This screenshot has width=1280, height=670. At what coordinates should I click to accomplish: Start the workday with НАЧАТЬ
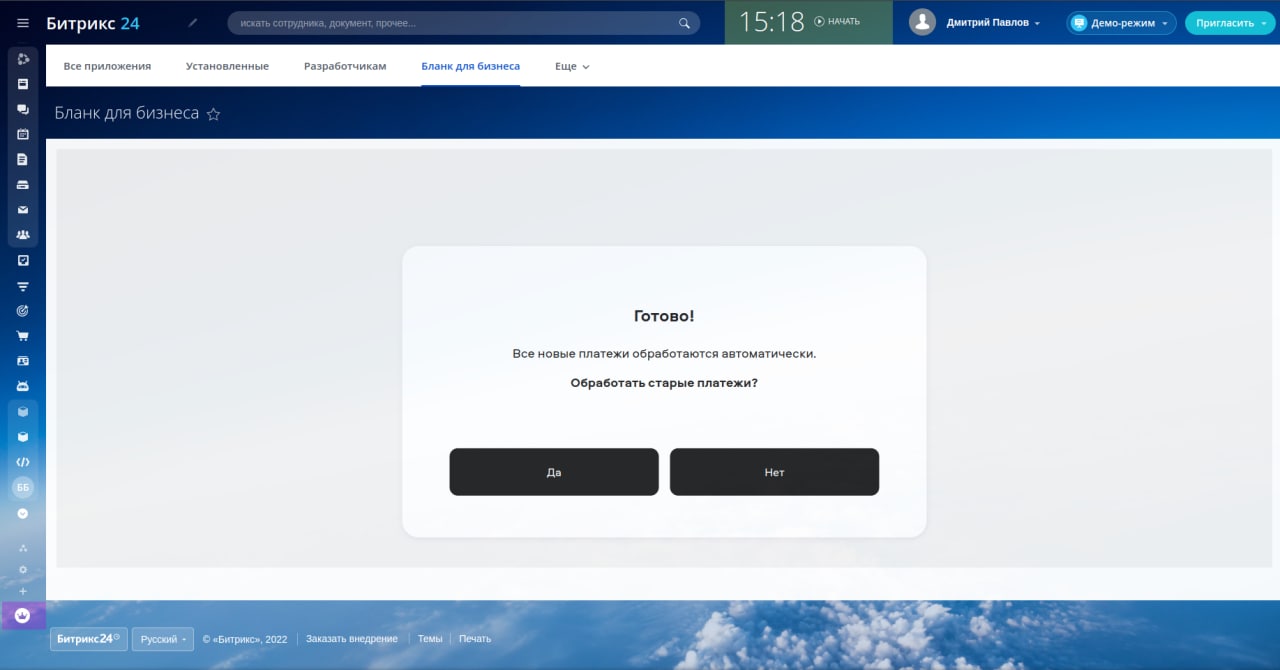pos(837,21)
